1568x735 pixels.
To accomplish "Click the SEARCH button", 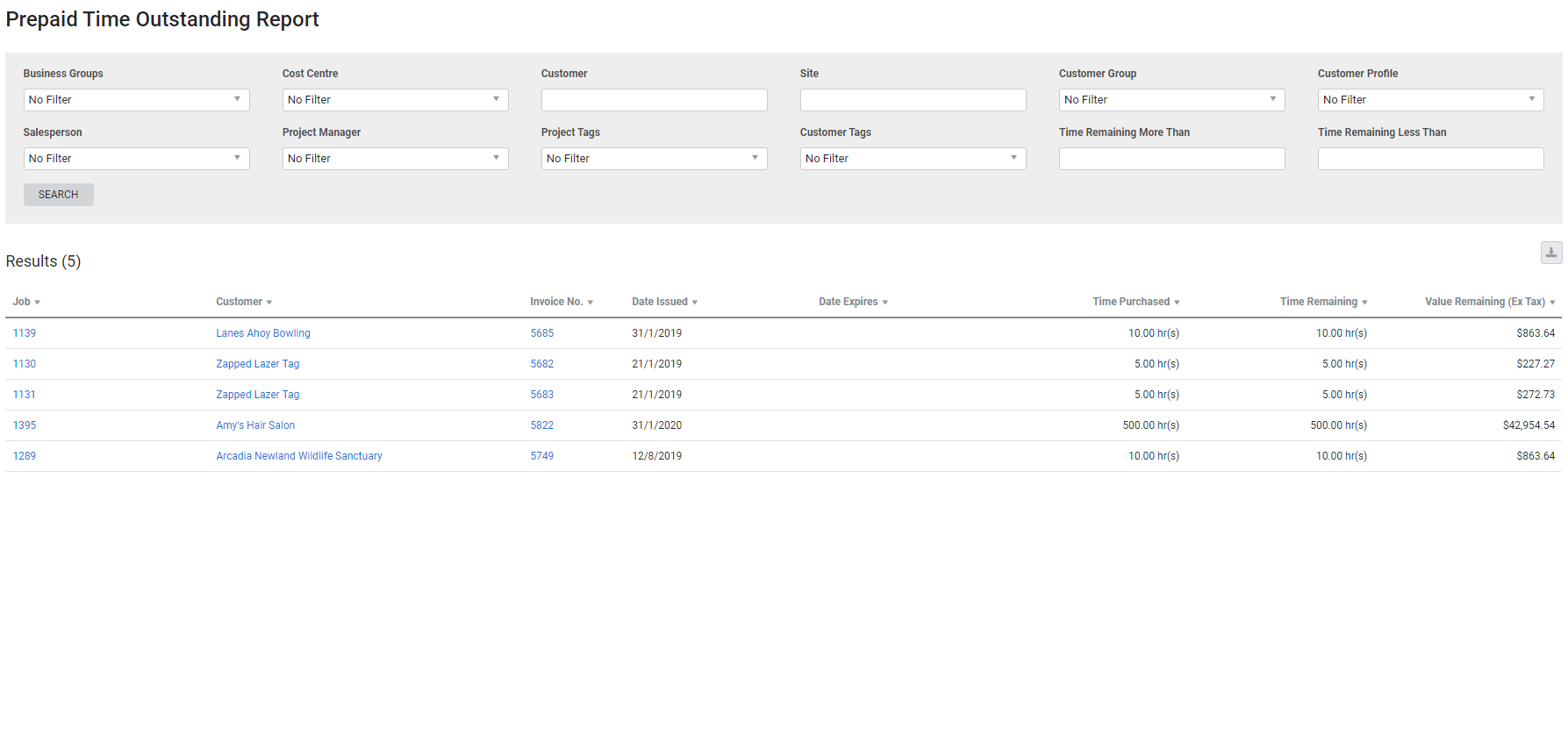I will 59,195.
